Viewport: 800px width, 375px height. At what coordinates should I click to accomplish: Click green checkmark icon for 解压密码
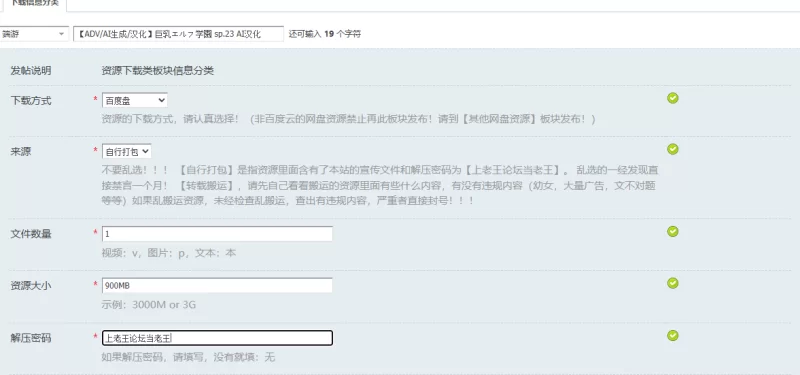672,335
